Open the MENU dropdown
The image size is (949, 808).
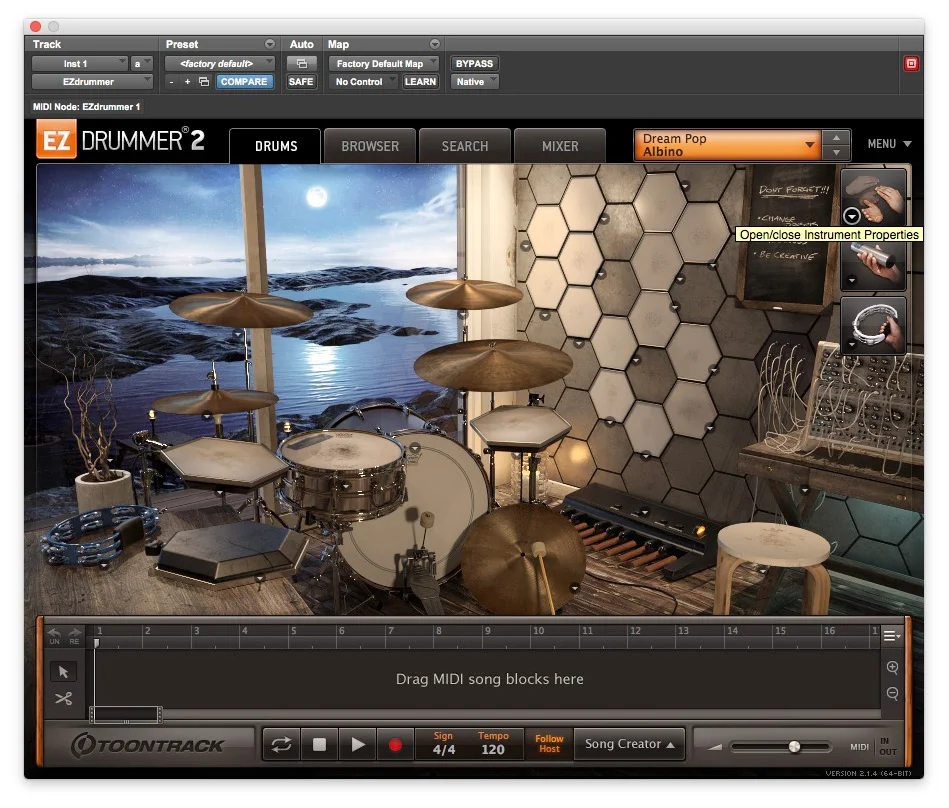pos(889,144)
